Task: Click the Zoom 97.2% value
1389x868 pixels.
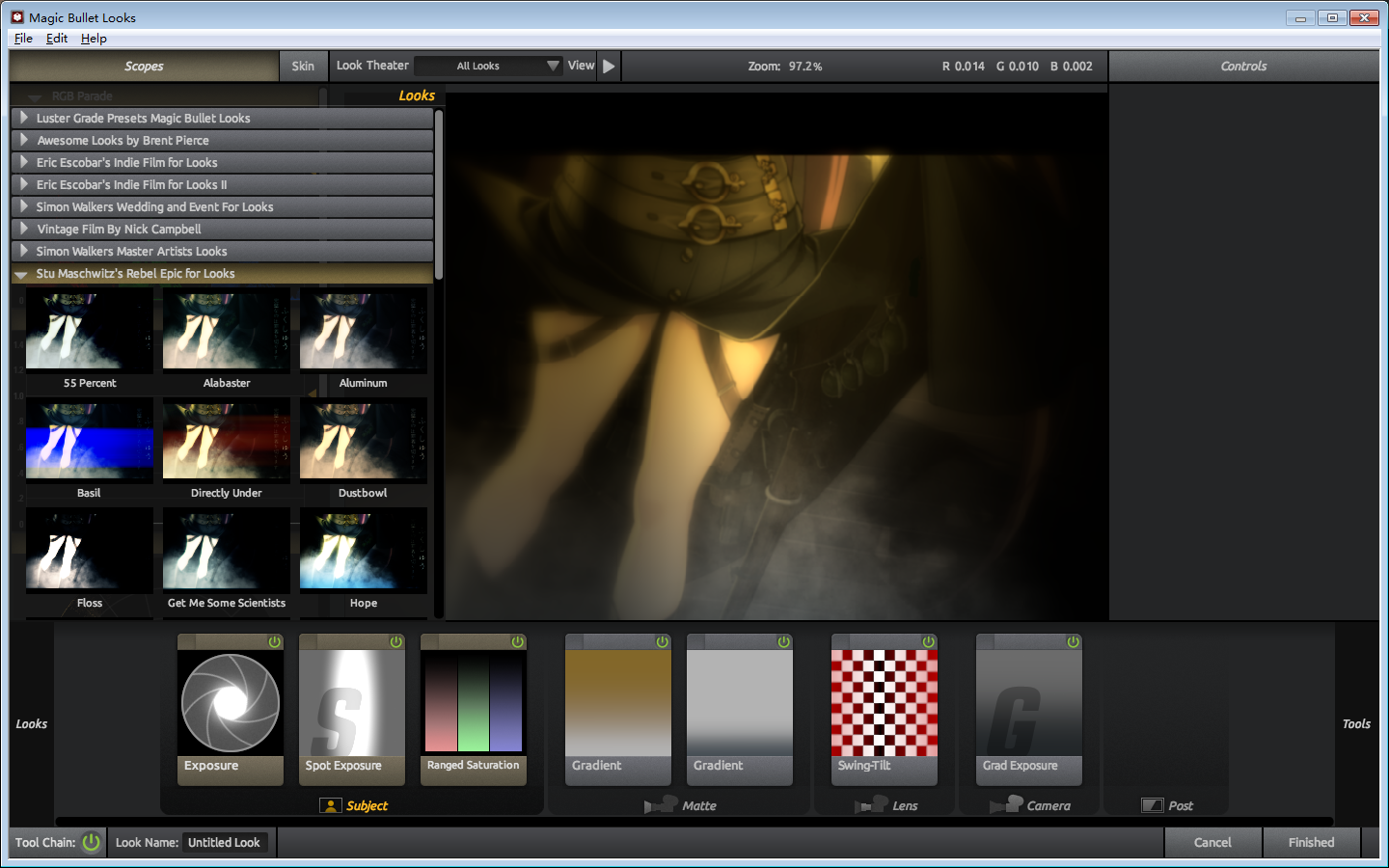Action: [x=804, y=67]
